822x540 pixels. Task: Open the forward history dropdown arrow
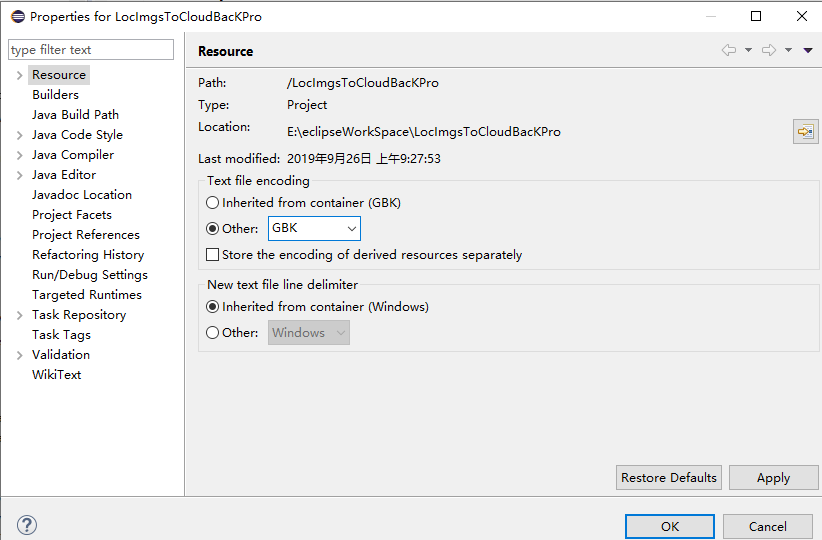[788, 50]
